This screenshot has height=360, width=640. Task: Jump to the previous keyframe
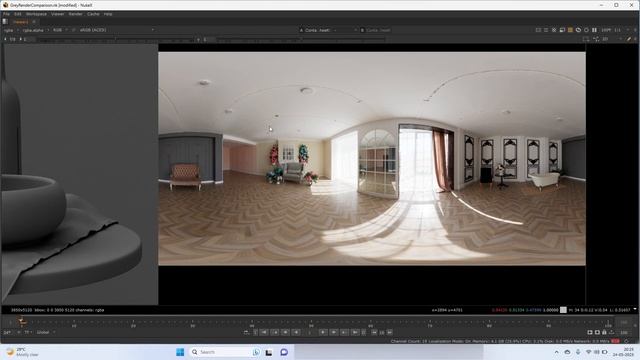(x=275, y=333)
